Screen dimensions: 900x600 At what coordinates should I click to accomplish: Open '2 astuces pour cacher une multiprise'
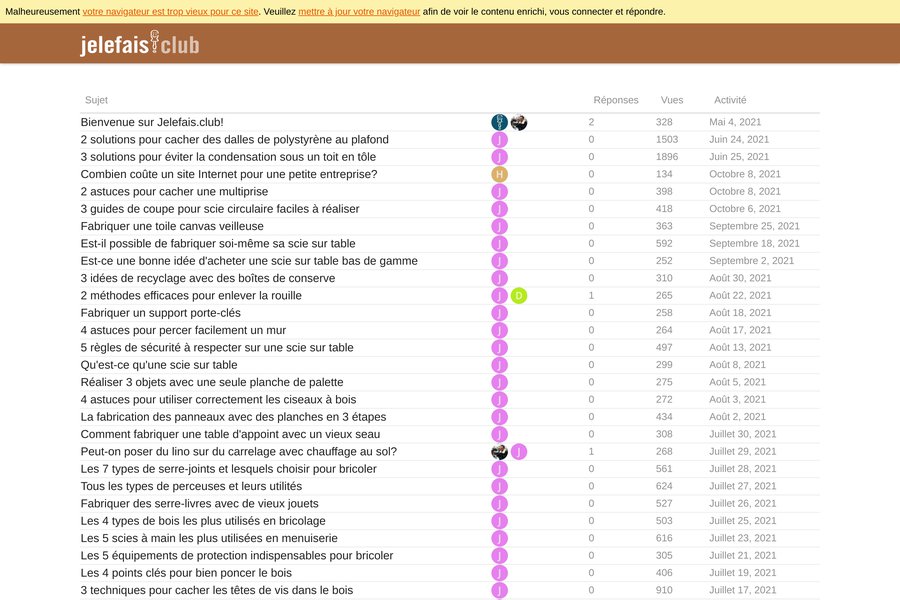pyautogui.click(x=174, y=192)
